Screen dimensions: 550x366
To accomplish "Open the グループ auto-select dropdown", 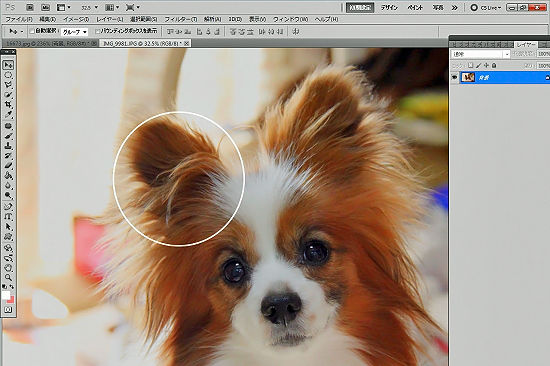I will (74, 32).
